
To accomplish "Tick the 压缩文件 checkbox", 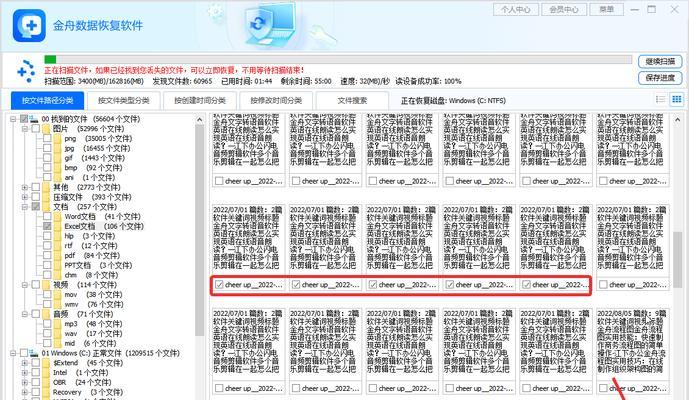I will click(36, 197).
